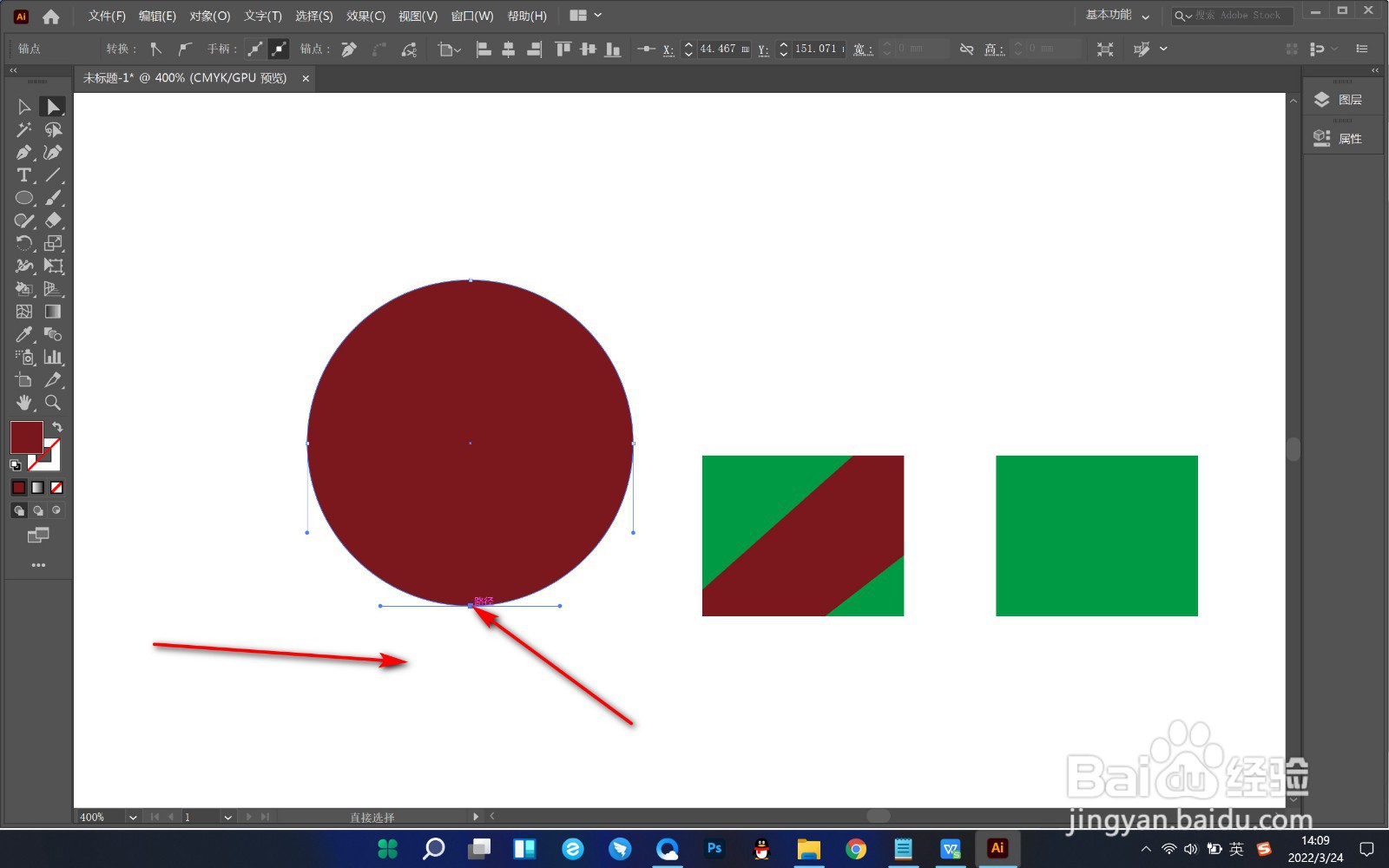Open the 400% zoom level dropdown
Screen dimensions: 1389x868
click(x=132, y=817)
